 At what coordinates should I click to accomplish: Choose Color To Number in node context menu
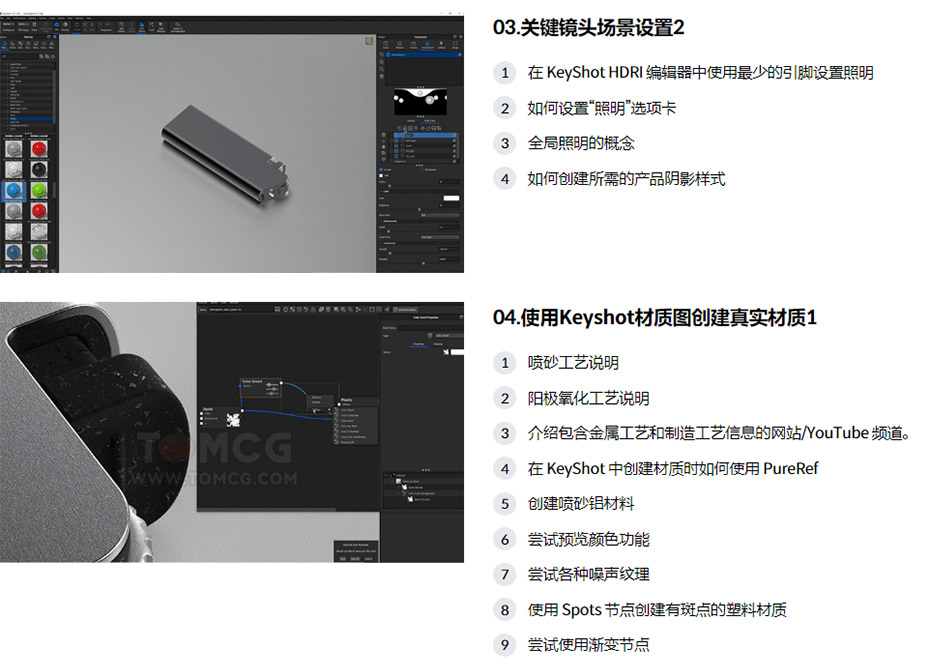click(x=355, y=431)
